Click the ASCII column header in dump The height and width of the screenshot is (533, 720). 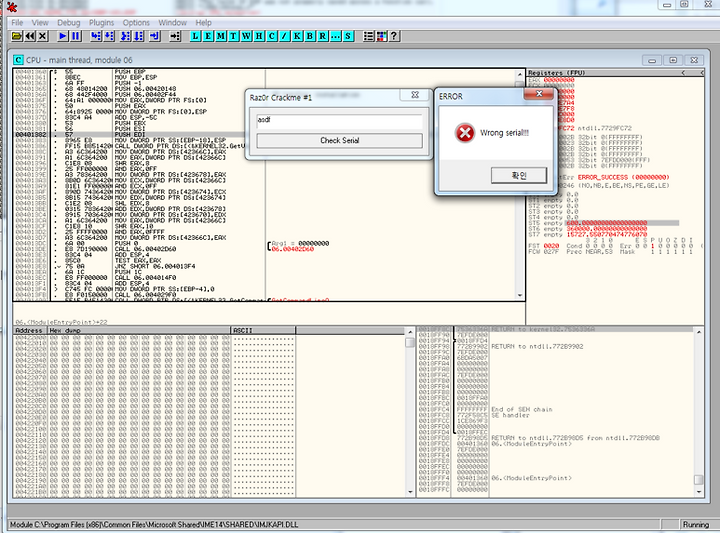263,331
